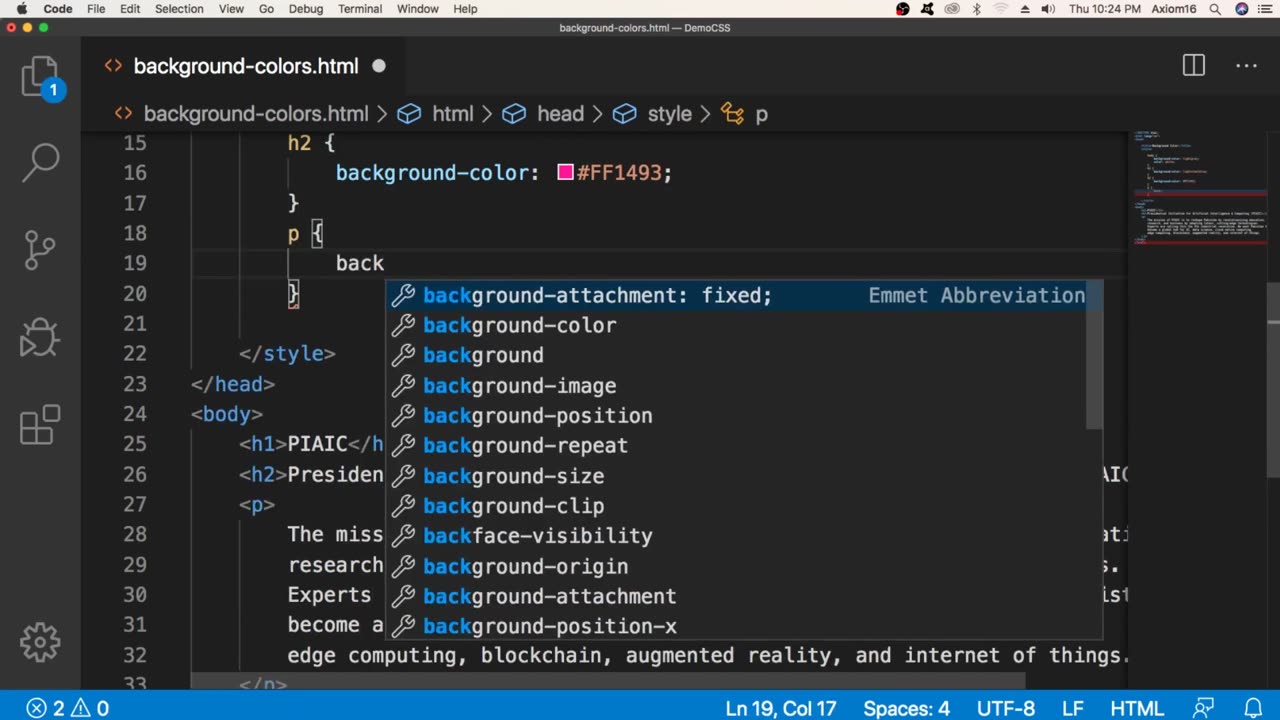The image size is (1280, 720).
Task: Open the Extensions view
Action: tap(41, 424)
